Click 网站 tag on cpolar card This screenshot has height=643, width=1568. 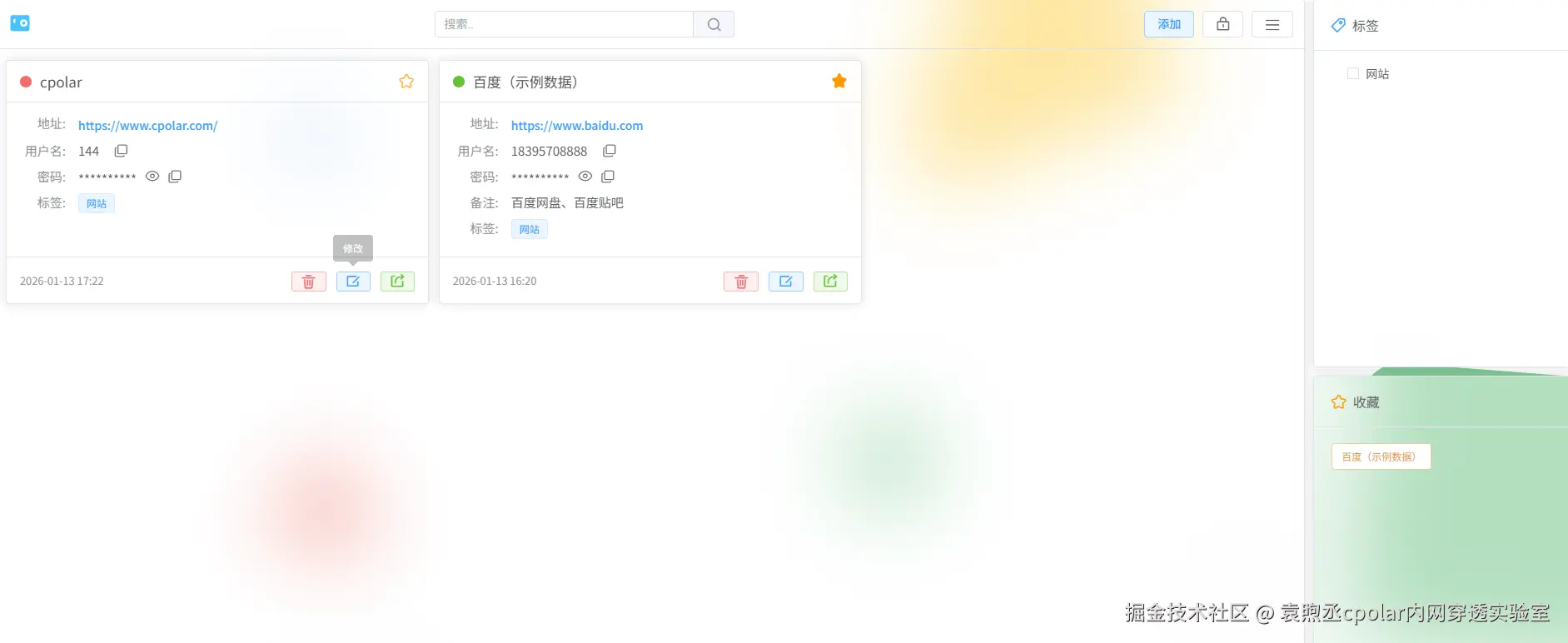(x=97, y=203)
